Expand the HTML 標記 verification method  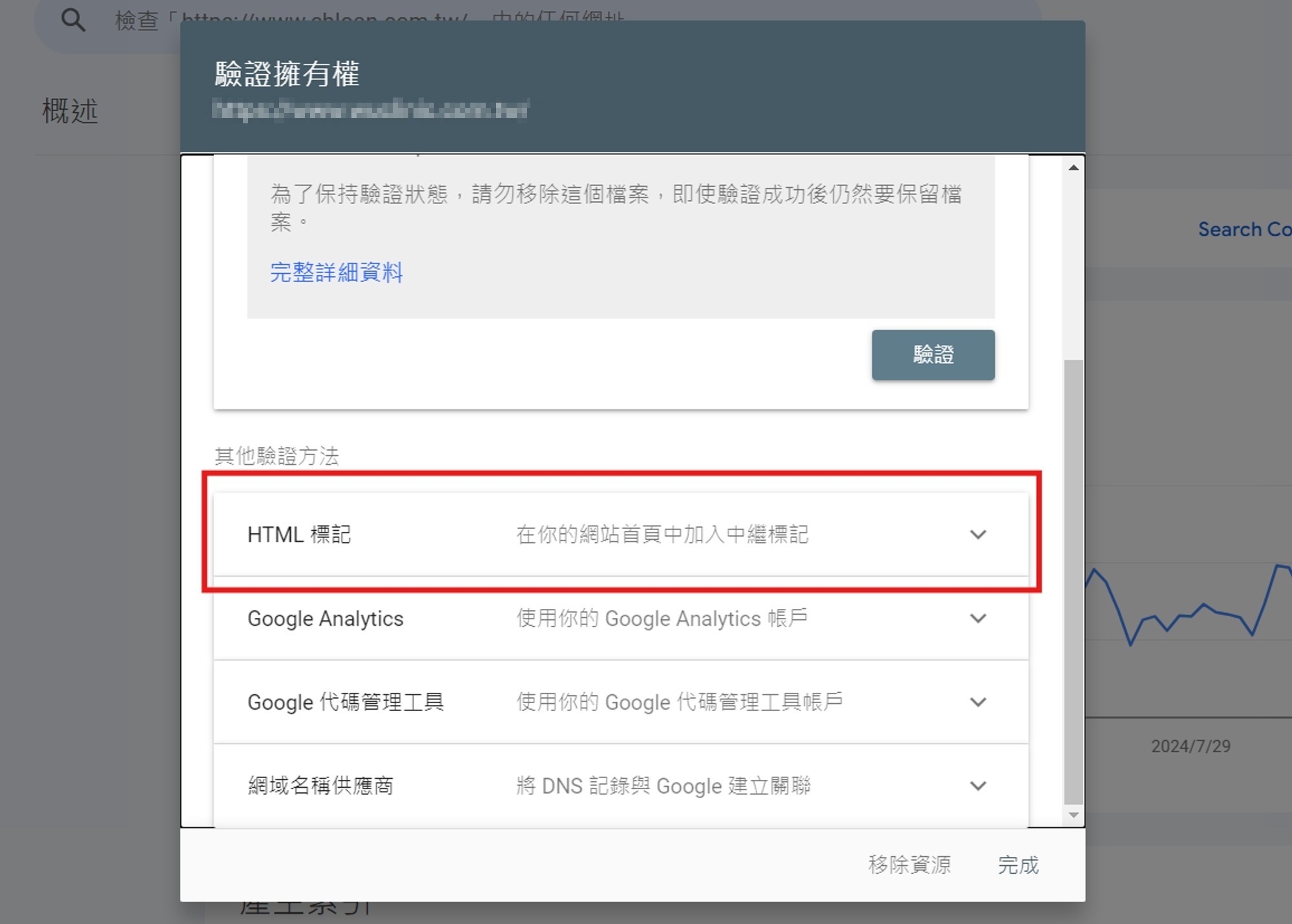(620, 535)
